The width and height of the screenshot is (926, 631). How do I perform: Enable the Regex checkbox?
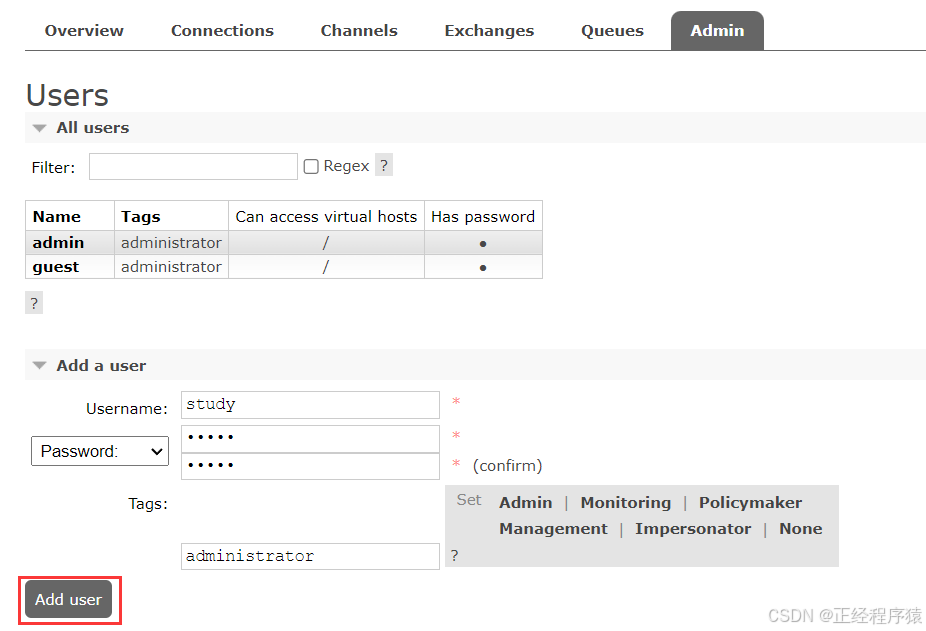311,167
